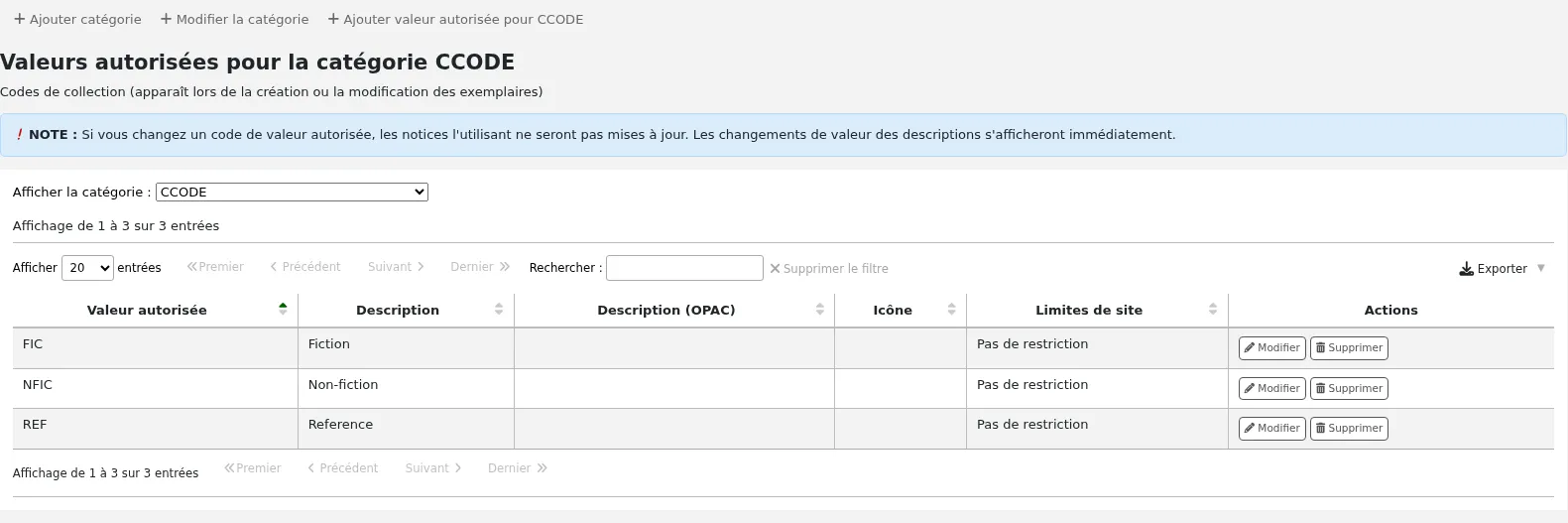Click Modifier button for REF row
The image size is (1568, 523).
click(1272, 429)
